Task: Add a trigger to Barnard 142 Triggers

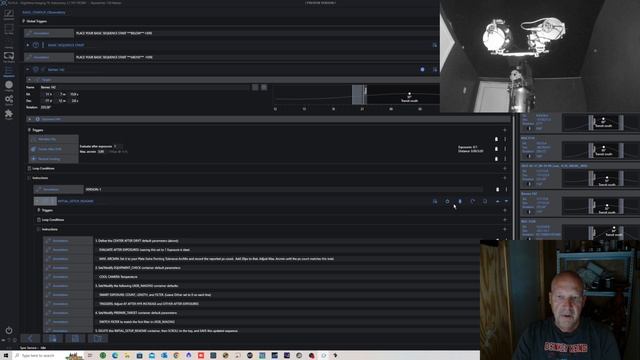Action: (505, 130)
